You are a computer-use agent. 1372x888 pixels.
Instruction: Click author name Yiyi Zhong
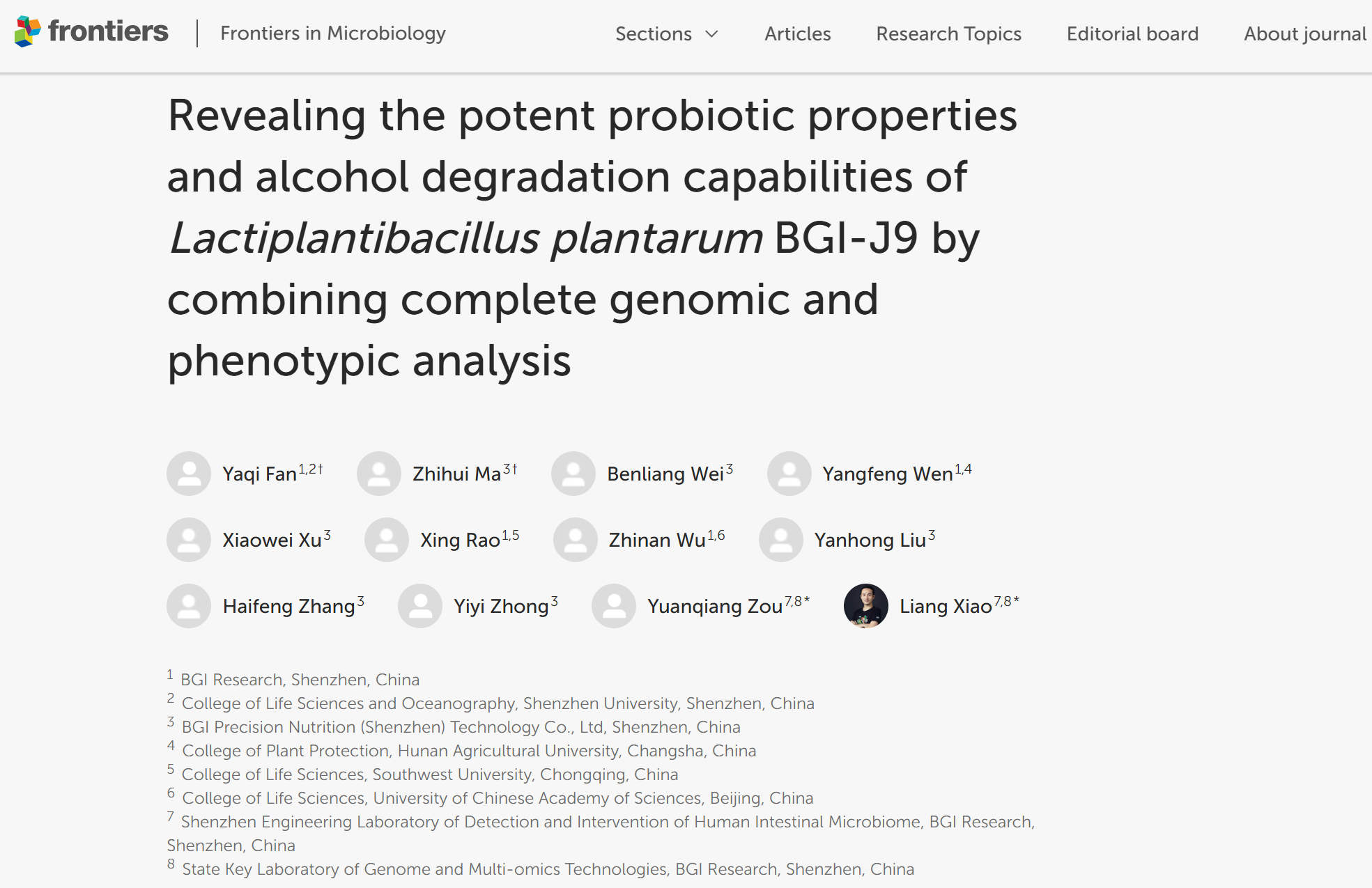501,607
